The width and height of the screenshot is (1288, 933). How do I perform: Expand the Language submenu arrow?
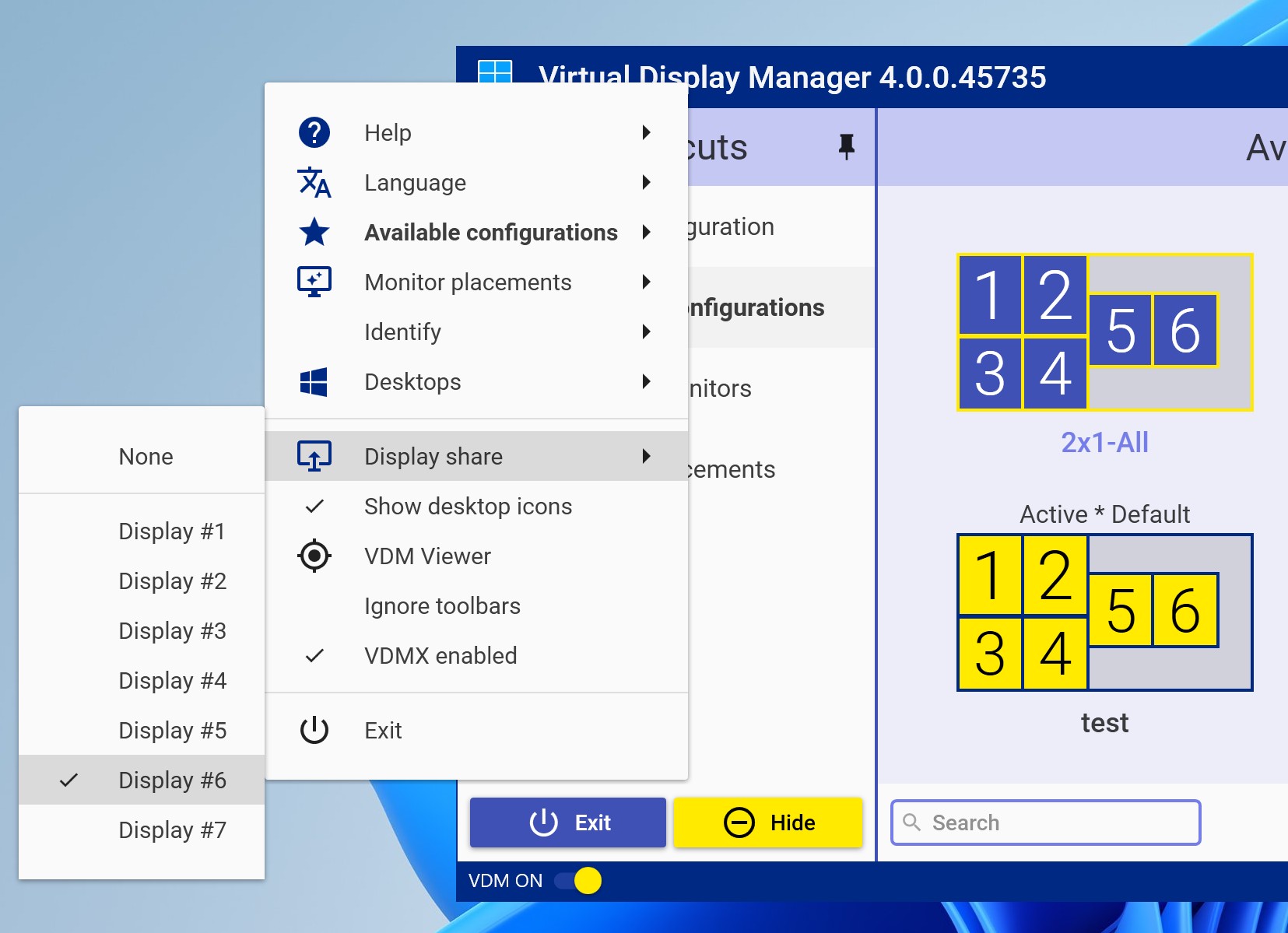pos(647,182)
